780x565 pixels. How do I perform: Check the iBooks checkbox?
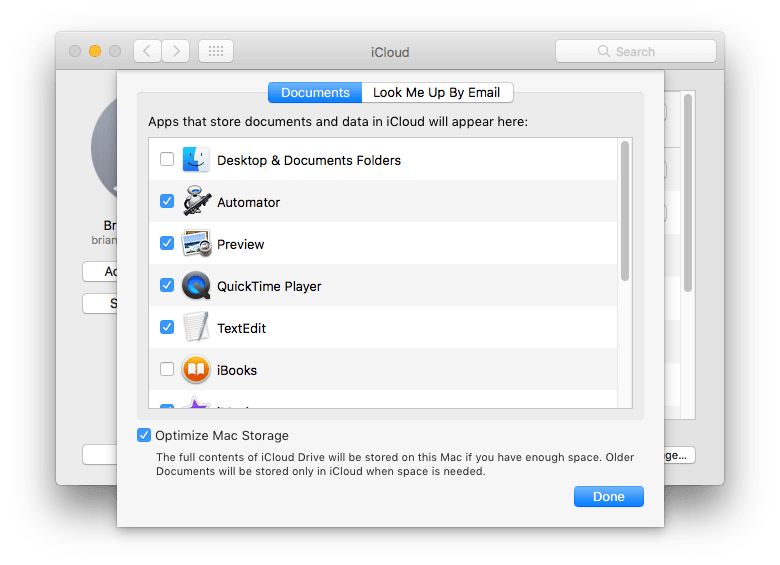(x=167, y=370)
